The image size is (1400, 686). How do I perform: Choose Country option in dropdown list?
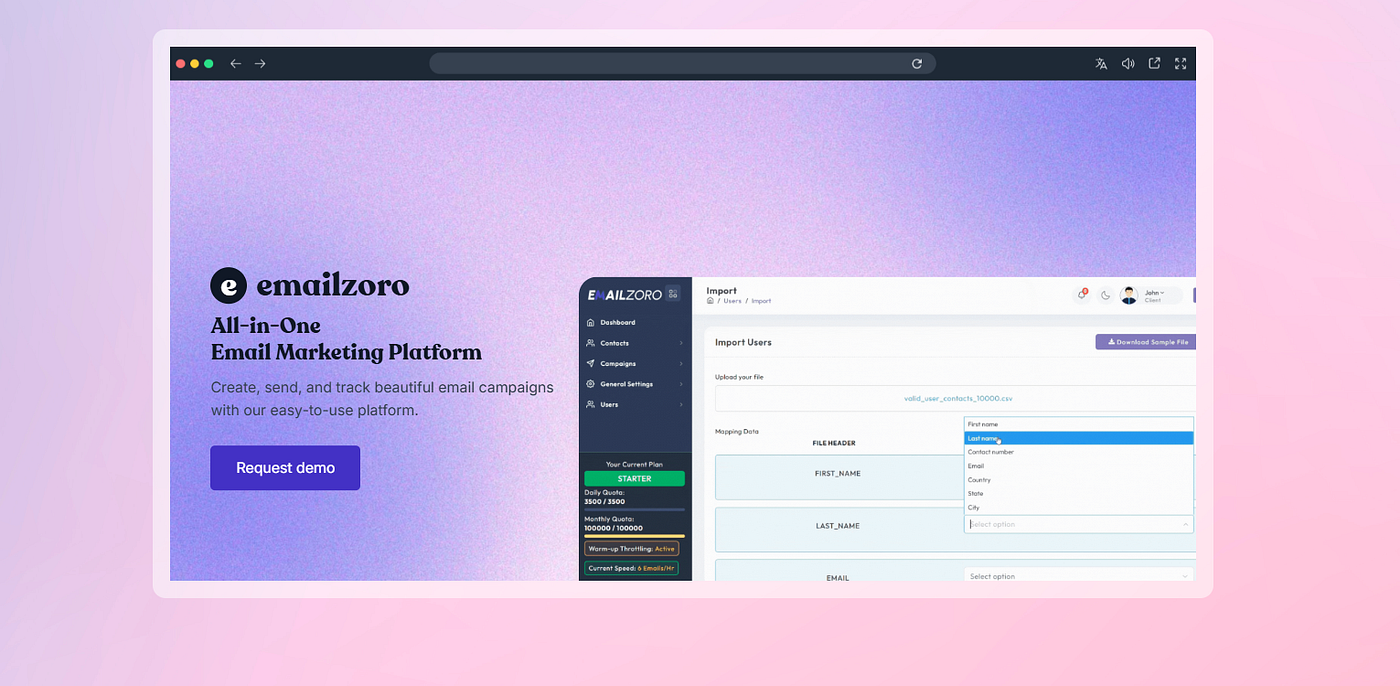1078,480
